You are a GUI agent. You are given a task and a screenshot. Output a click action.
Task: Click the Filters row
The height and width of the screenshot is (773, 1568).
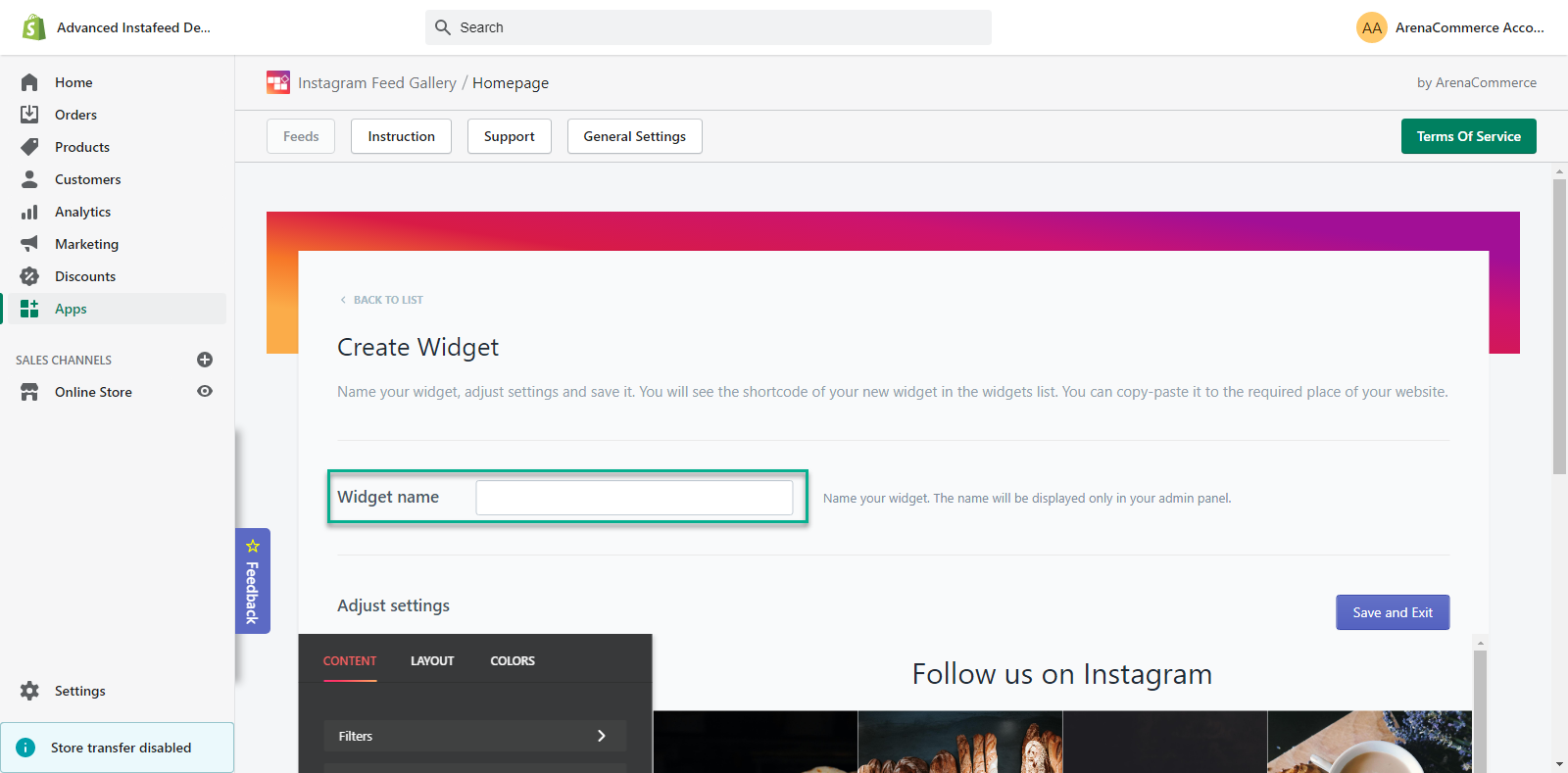[x=474, y=736]
